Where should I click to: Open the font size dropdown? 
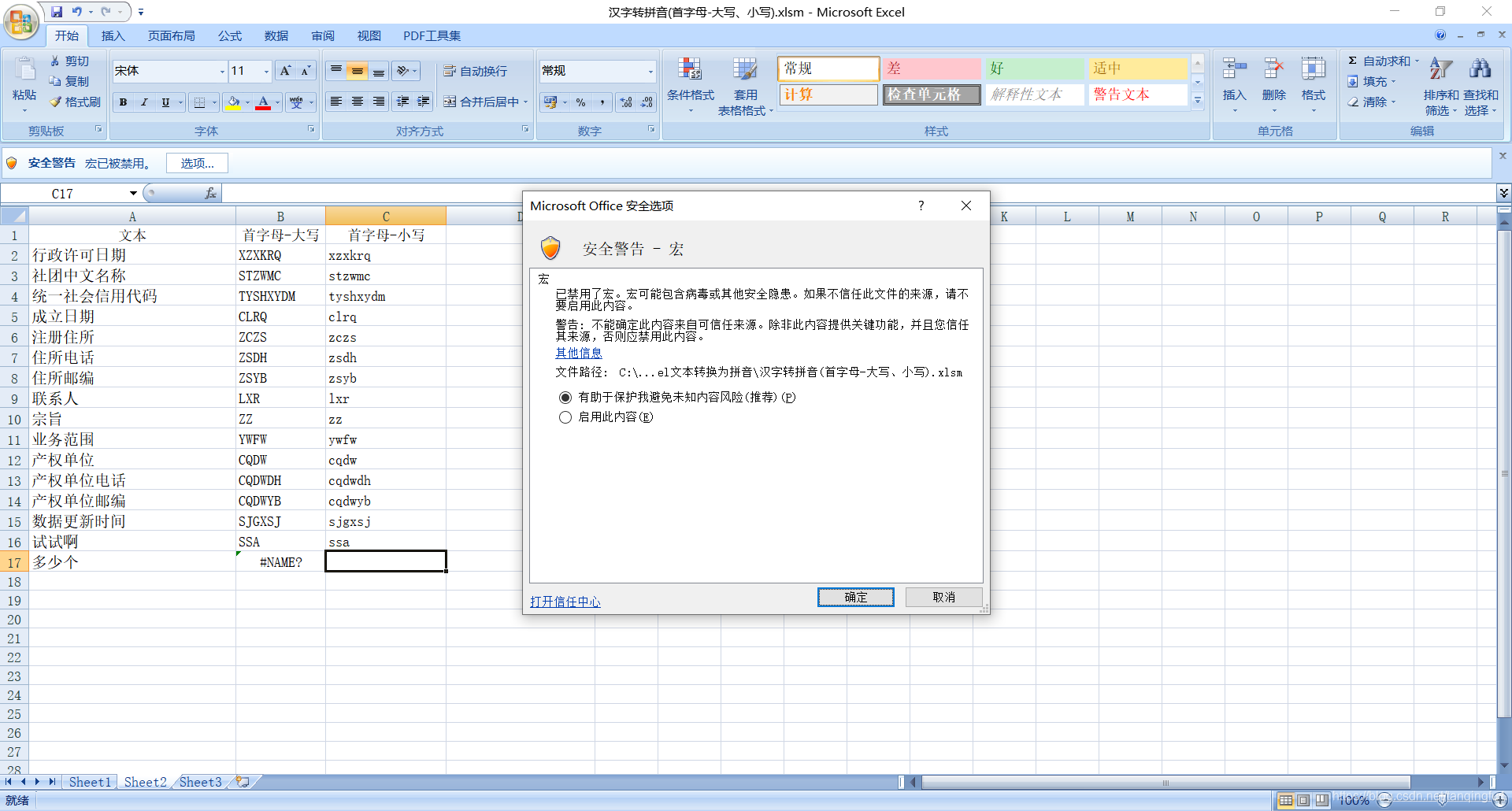[266, 71]
